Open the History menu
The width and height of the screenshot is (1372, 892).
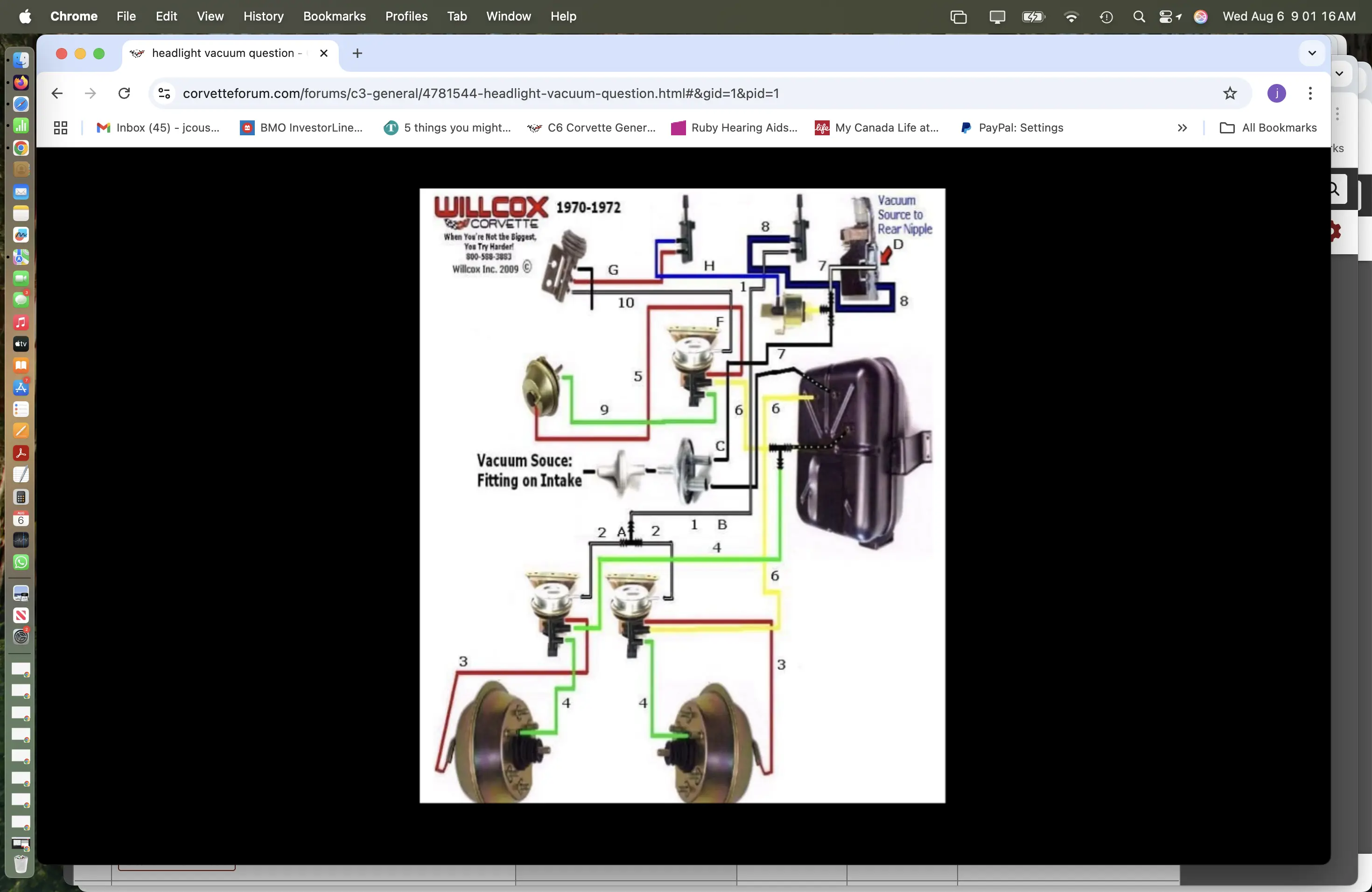pyautogui.click(x=264, y=16)
